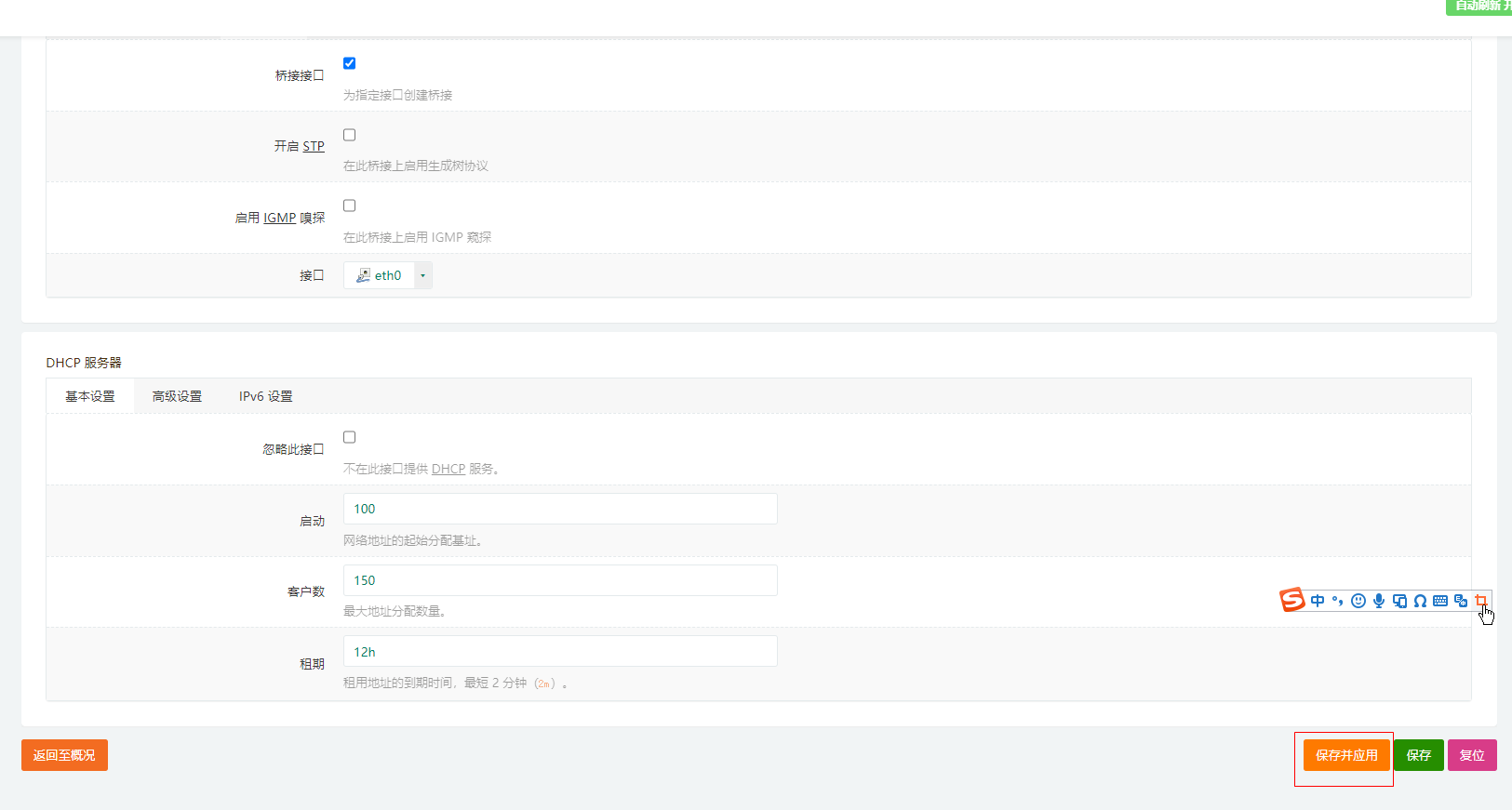Click the green 保存 button
This screenshot has height=810, width=1512.
coord(1419,755)
